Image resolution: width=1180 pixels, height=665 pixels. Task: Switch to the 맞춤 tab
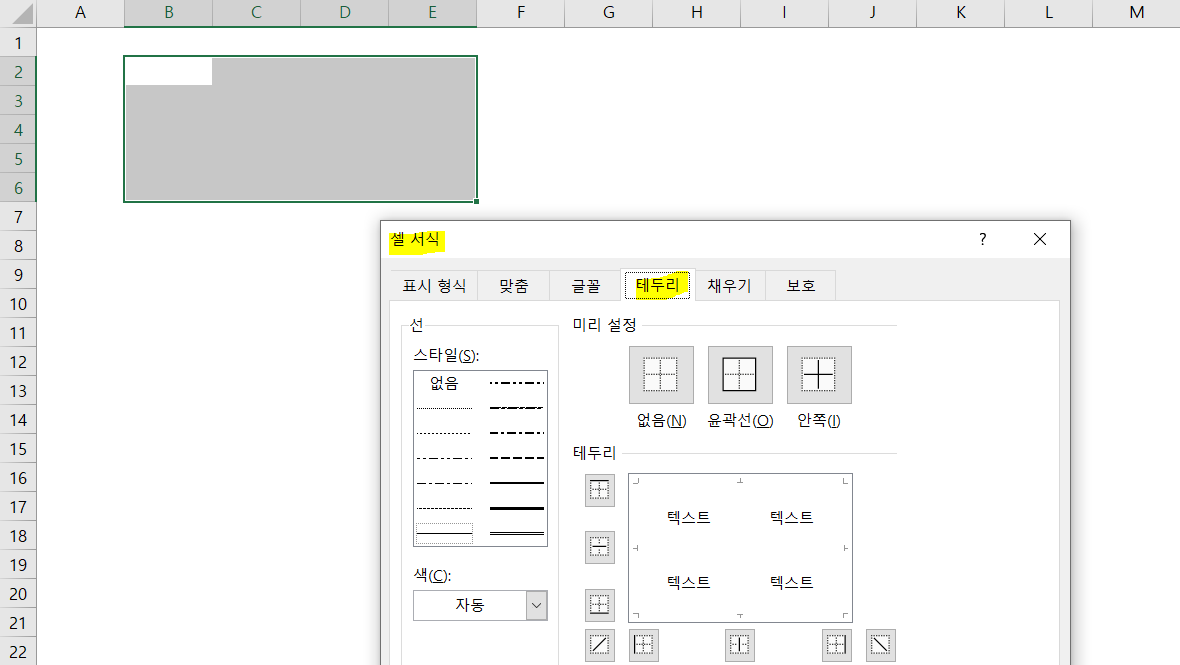(x=513, y=286)
